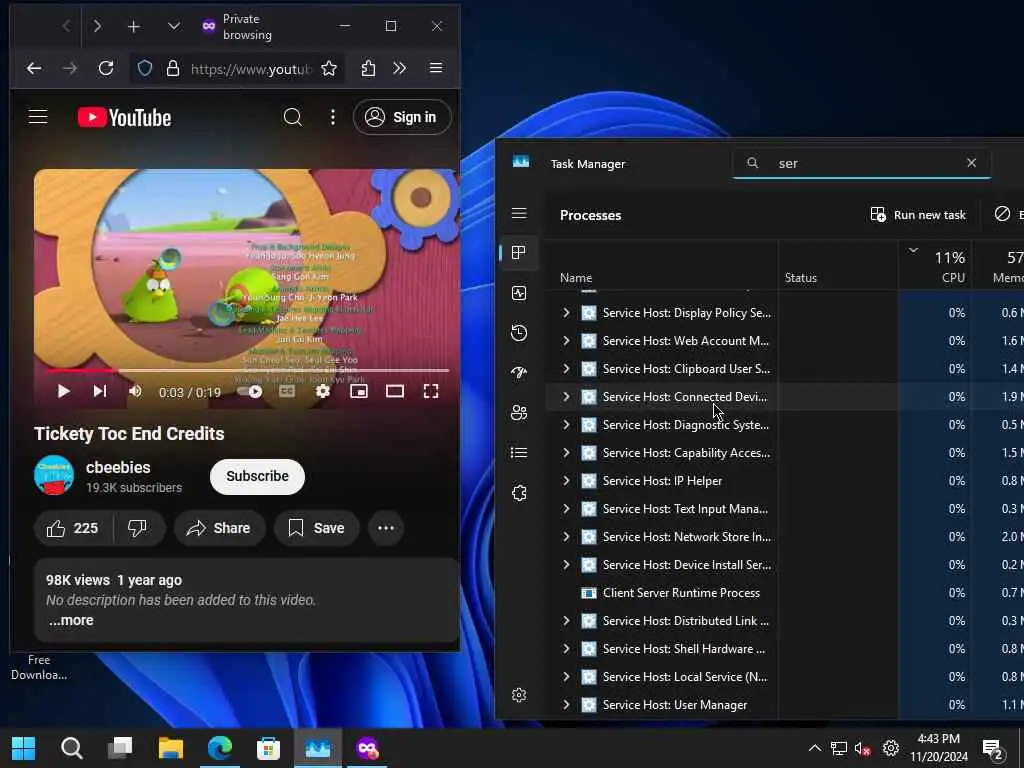
Task: Expand video description with ...more
Action: 71,620
